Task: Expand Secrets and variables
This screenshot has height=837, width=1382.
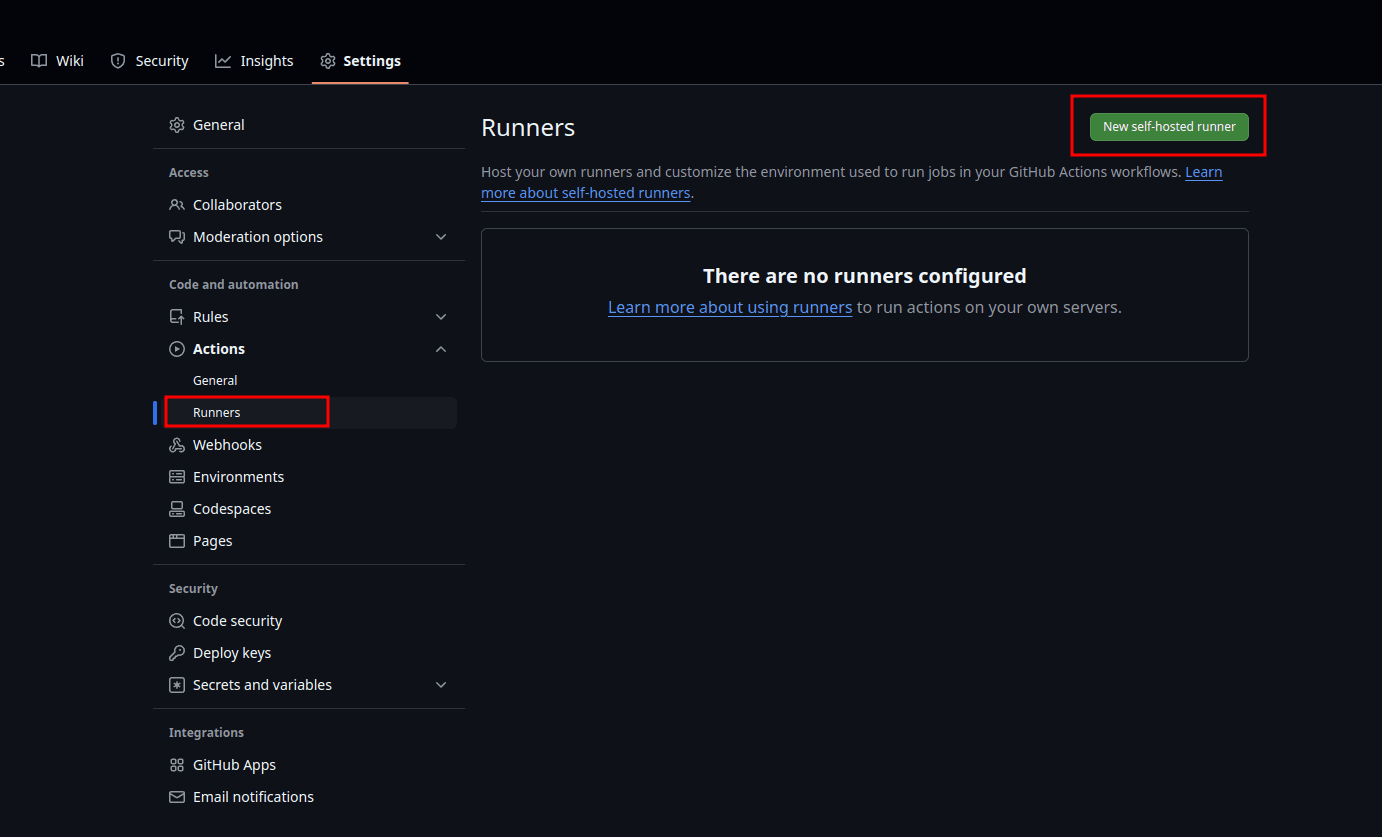Action: click(441, 684)
